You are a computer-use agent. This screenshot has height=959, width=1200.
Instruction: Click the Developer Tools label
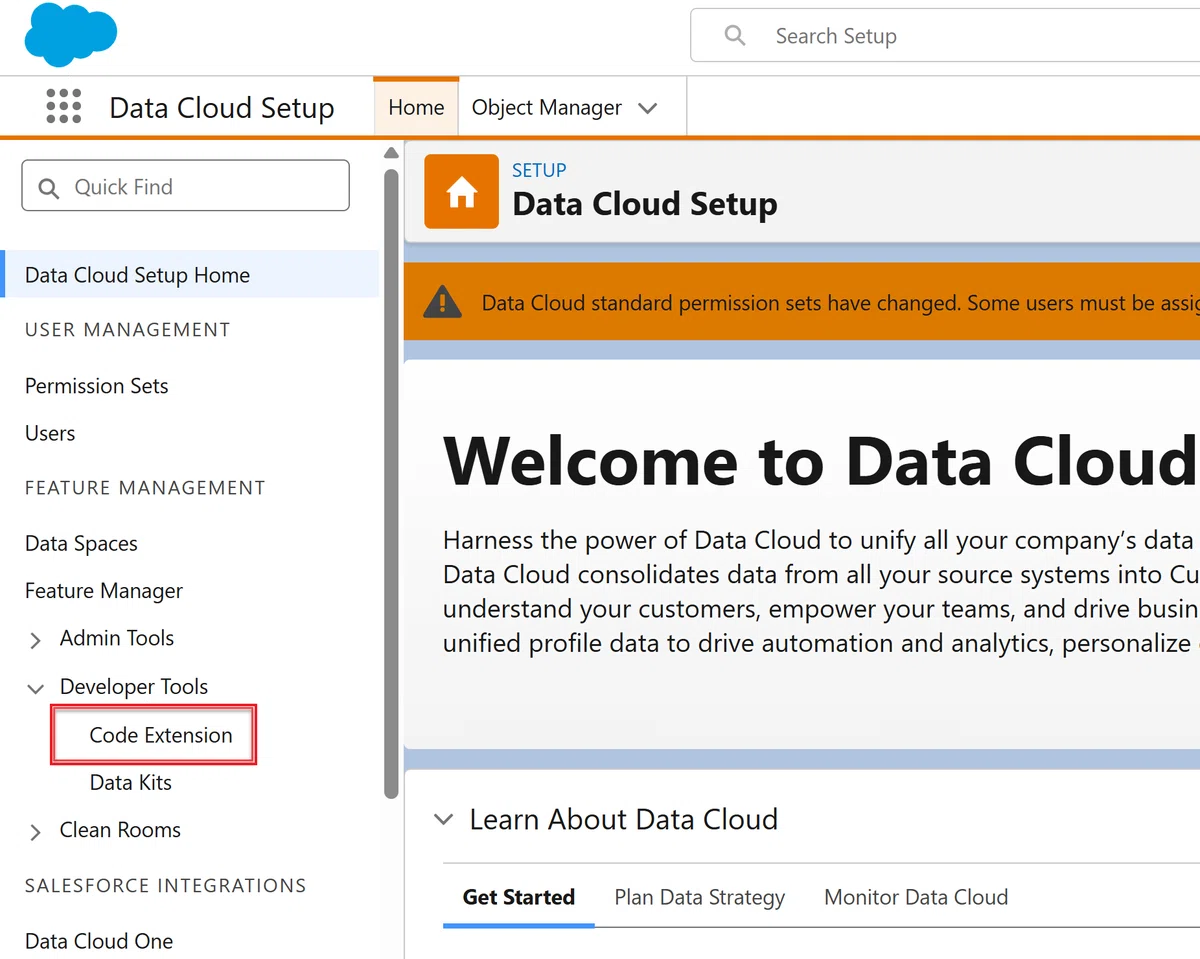pyautogui.click(x=134, y=687)
